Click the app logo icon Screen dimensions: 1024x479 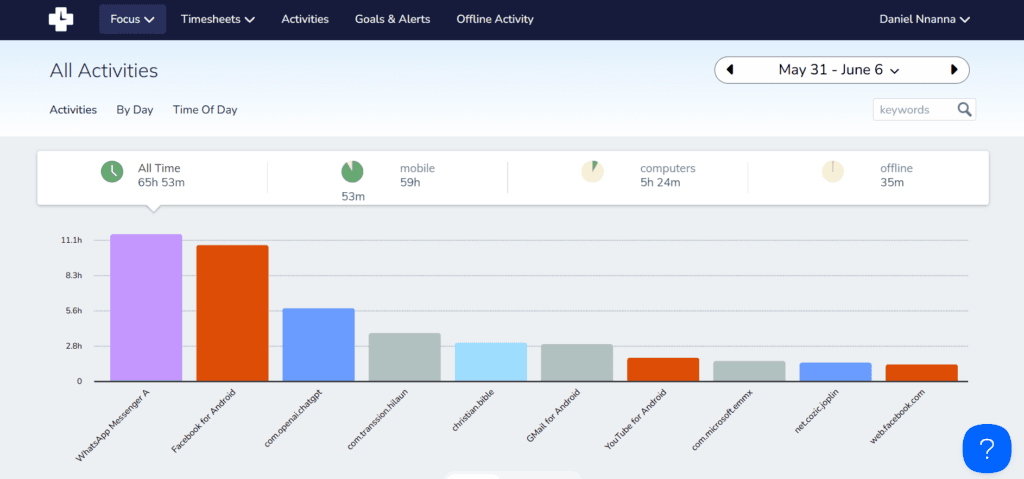tap(61, 19)
